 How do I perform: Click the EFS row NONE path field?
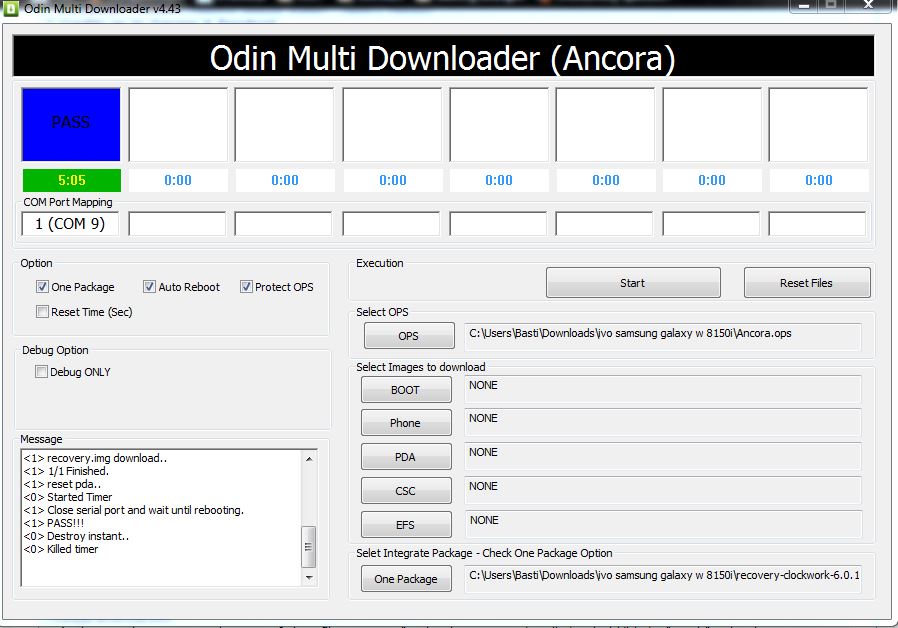[x=663, y=524]
